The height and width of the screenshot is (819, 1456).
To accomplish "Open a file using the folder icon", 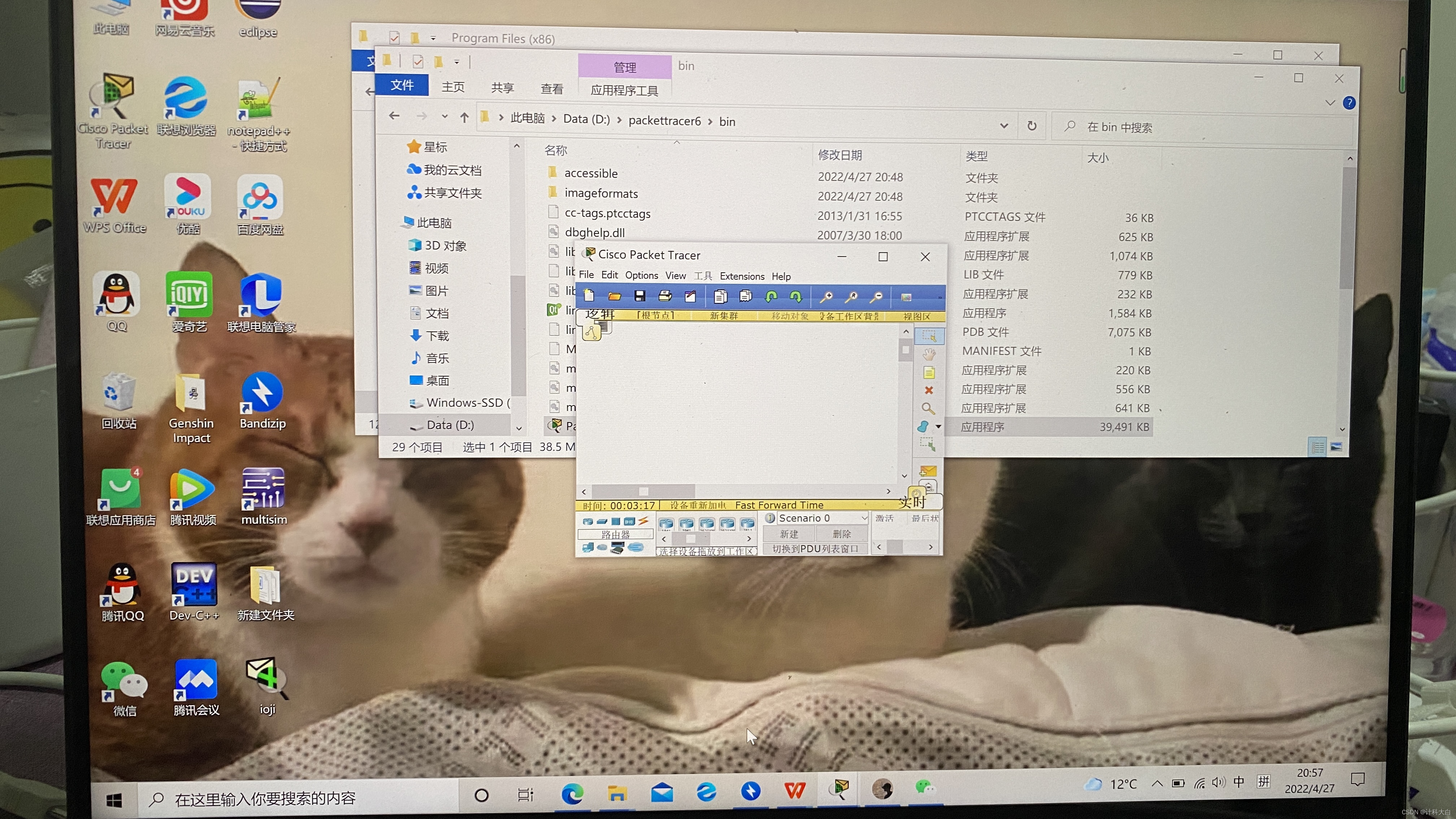I will click(614, 296).
